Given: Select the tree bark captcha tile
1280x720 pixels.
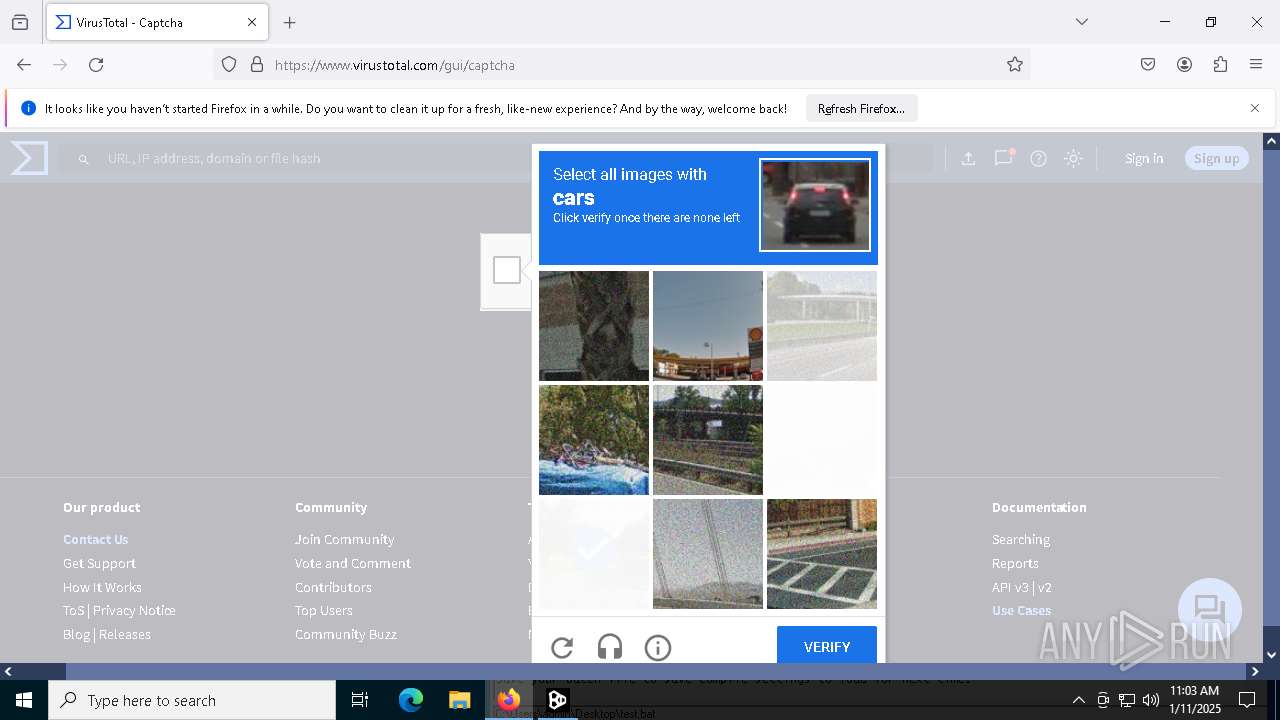Looking at the screenshot, I should 594,326.
